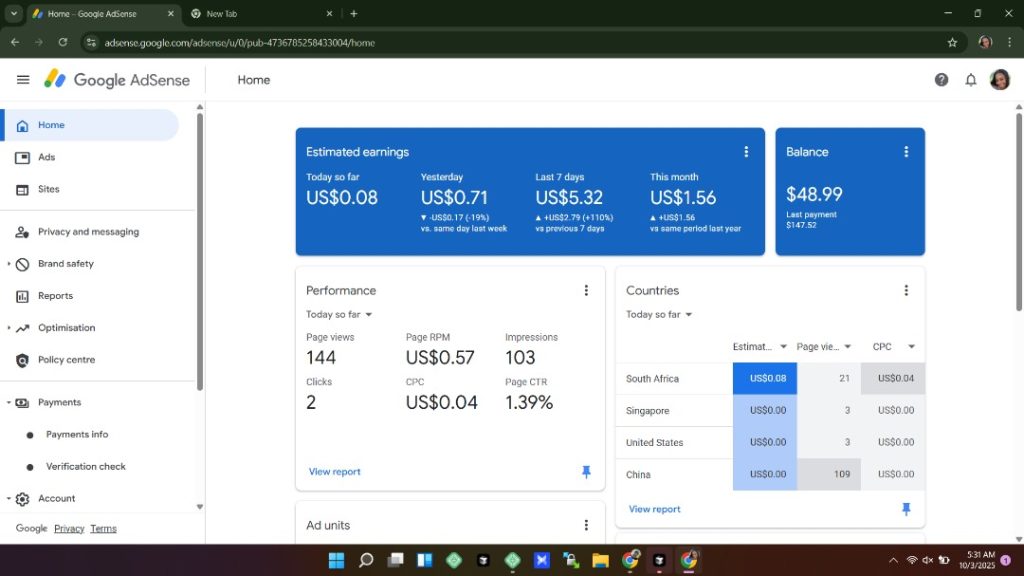
Task: Open the hamburger main menu
Action: pyautogui.click(x=23, y=80)
